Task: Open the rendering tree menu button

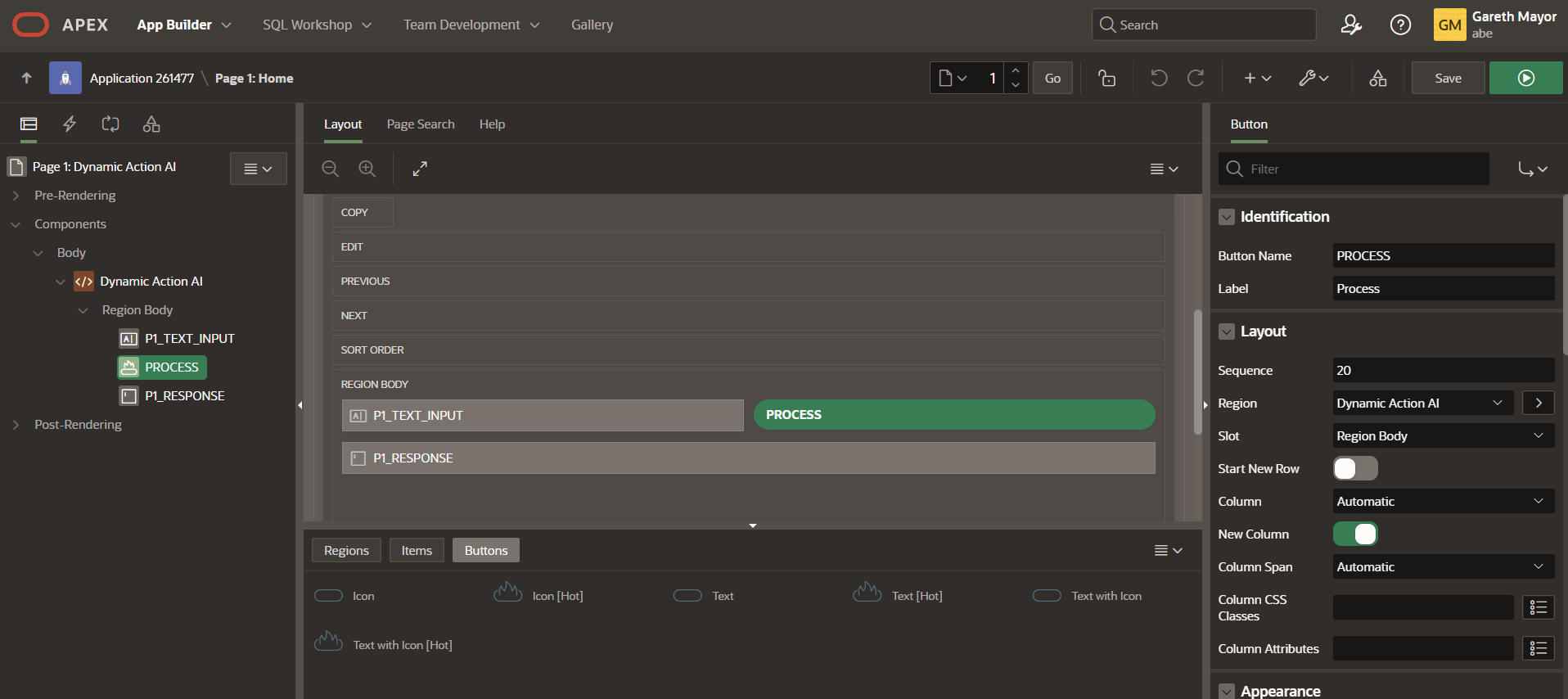Action: 259,169
